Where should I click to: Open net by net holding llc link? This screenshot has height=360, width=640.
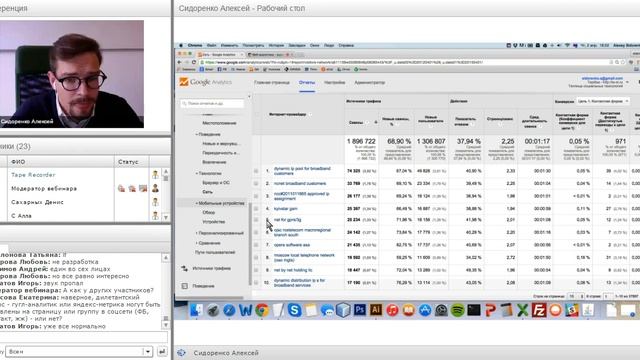(x=293, y=270)
